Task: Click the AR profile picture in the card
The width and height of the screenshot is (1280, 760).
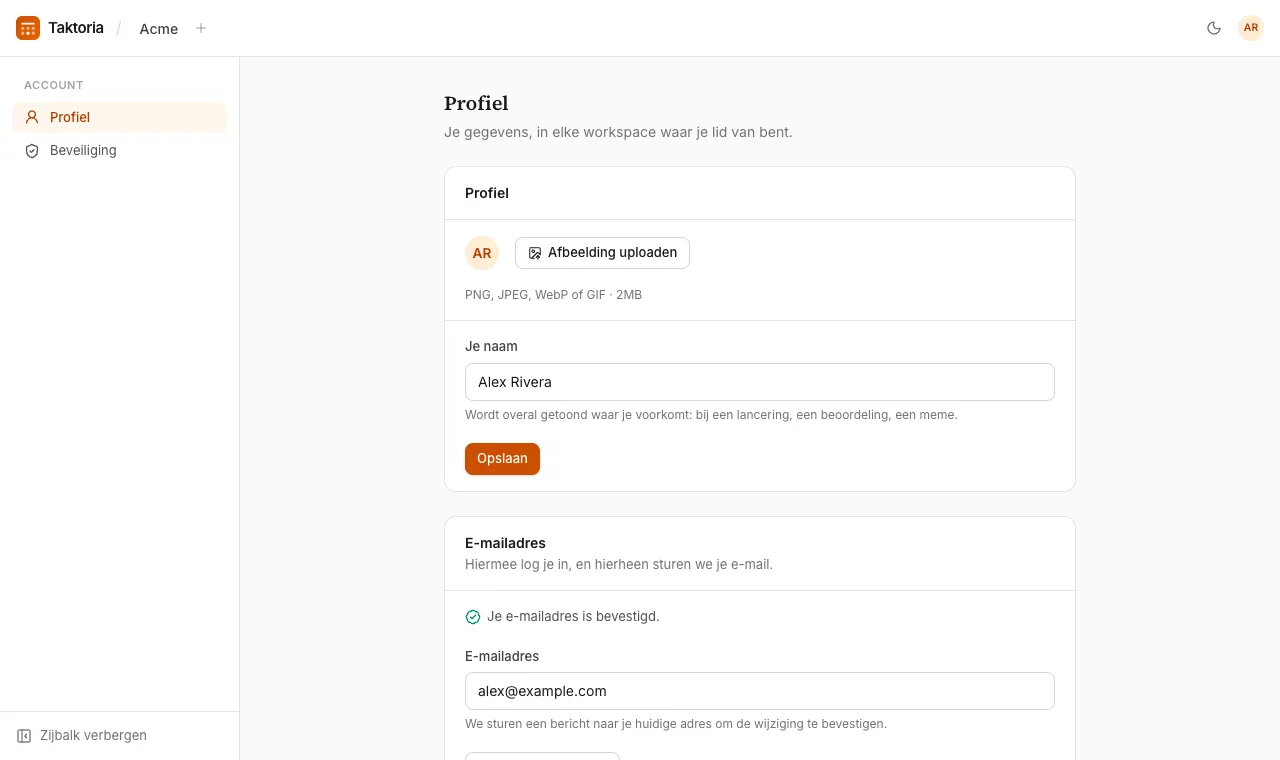Action: [x=482, y=253]
